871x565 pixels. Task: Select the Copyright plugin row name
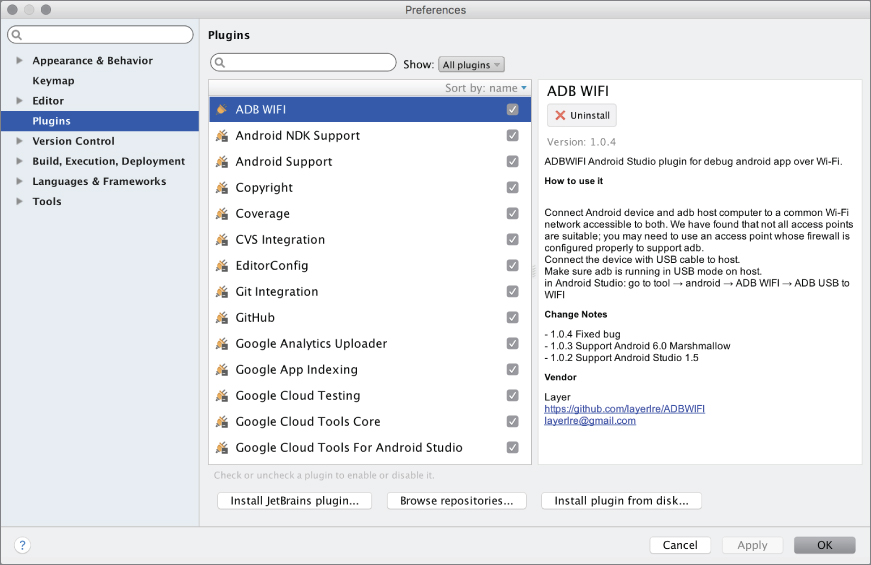[264, 188]
